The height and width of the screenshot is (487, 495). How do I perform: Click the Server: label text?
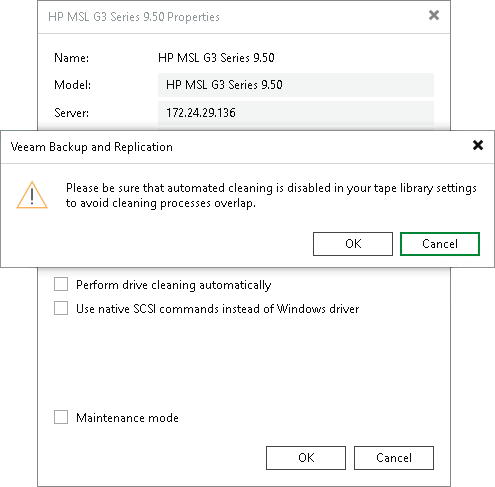click(71, 113)
